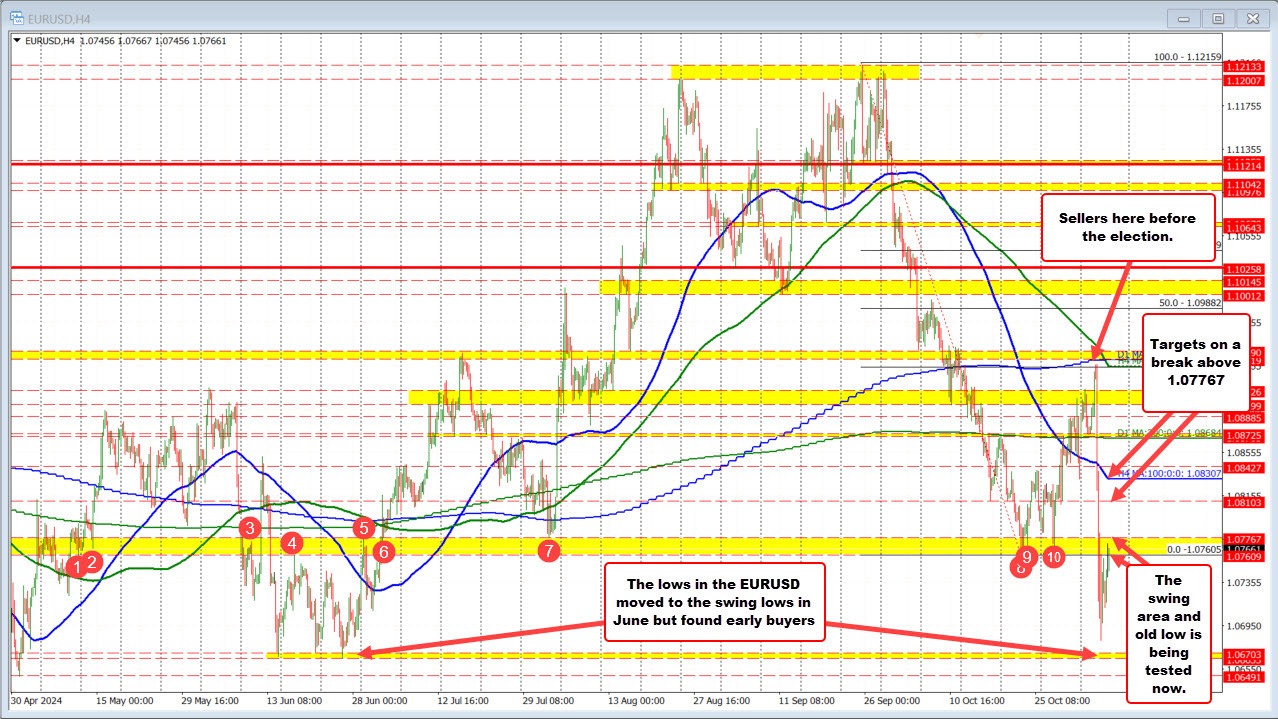Click the candlestick chart icon in the title bar
This screenshot has height=719, width=1278.
pos(17,17)
